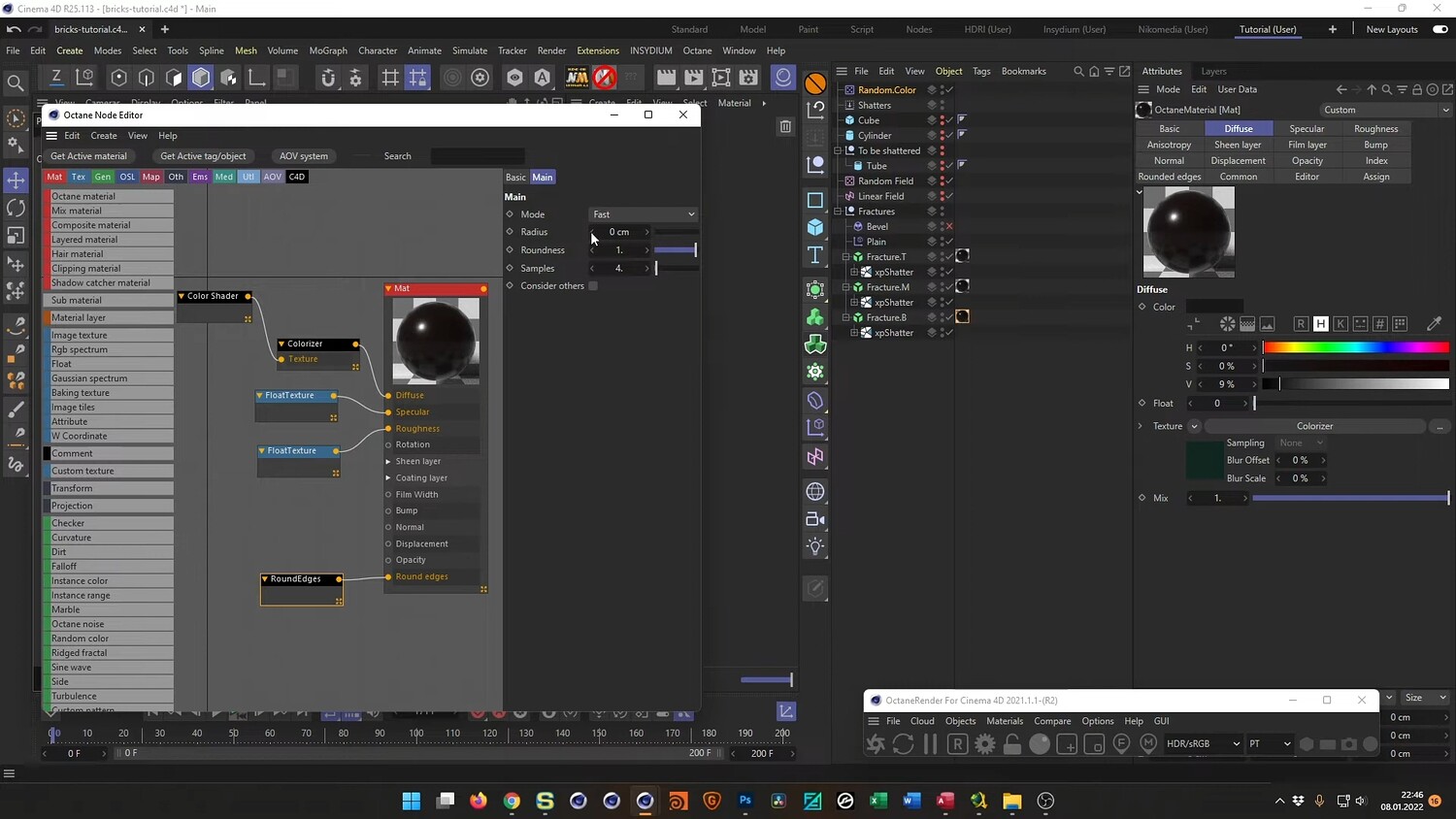Toggle the Random.Color enable checkmark
The image size is (1456, 819).
[949, 90]
